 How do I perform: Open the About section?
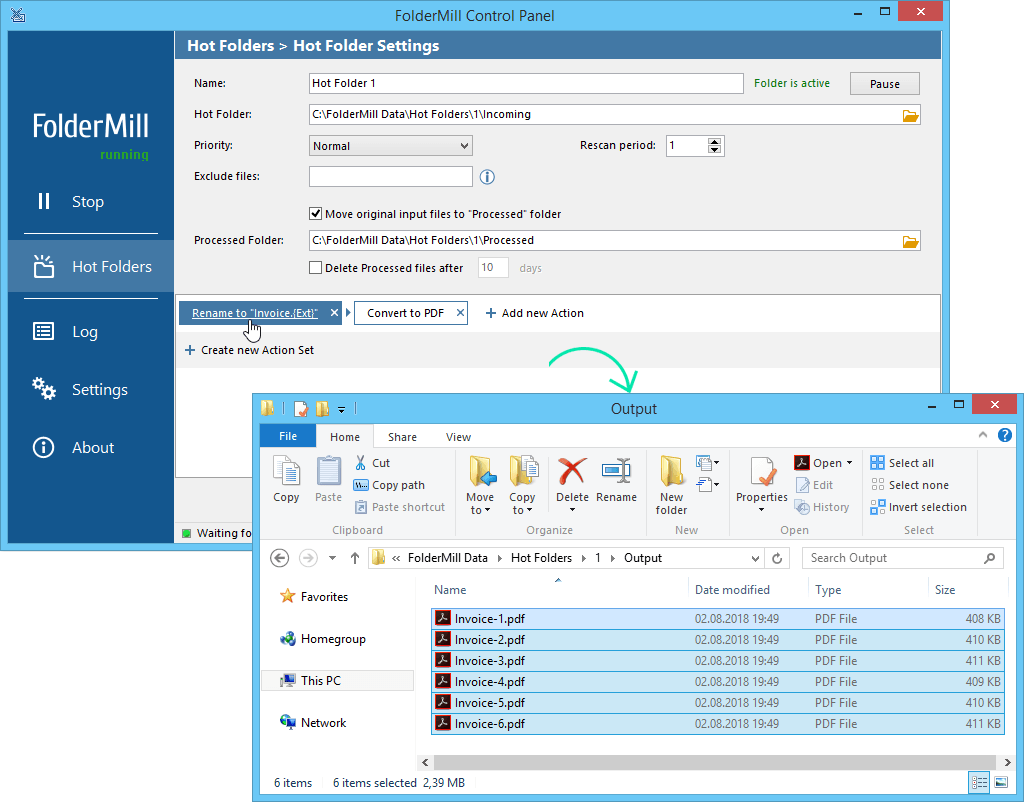pos(73,447)
